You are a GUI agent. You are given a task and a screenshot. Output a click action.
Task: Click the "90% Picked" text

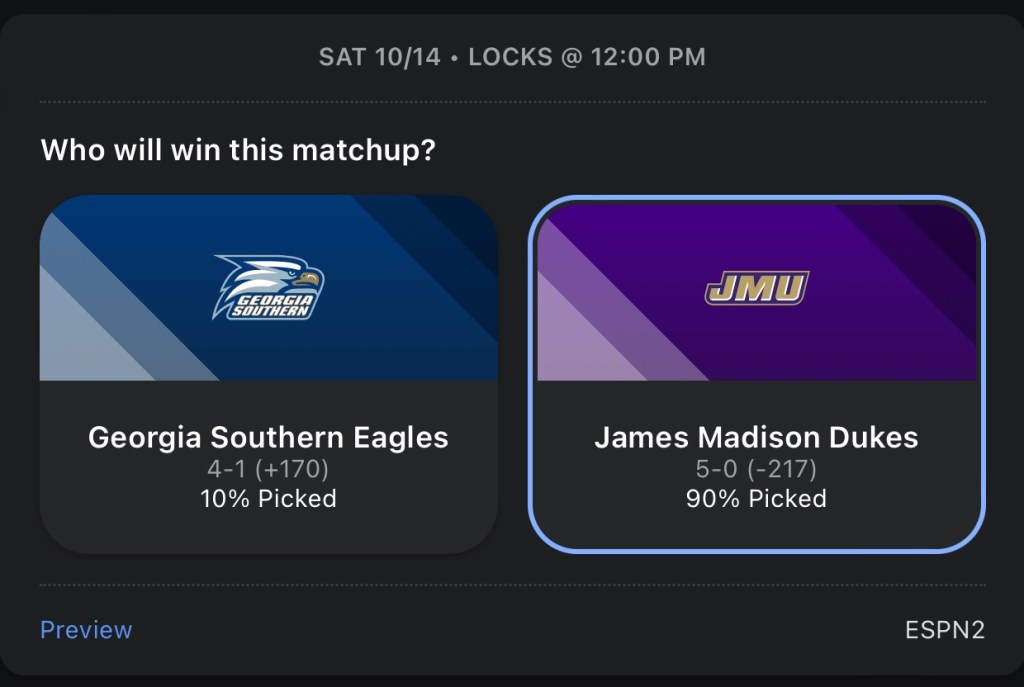(x=756, y=498)
